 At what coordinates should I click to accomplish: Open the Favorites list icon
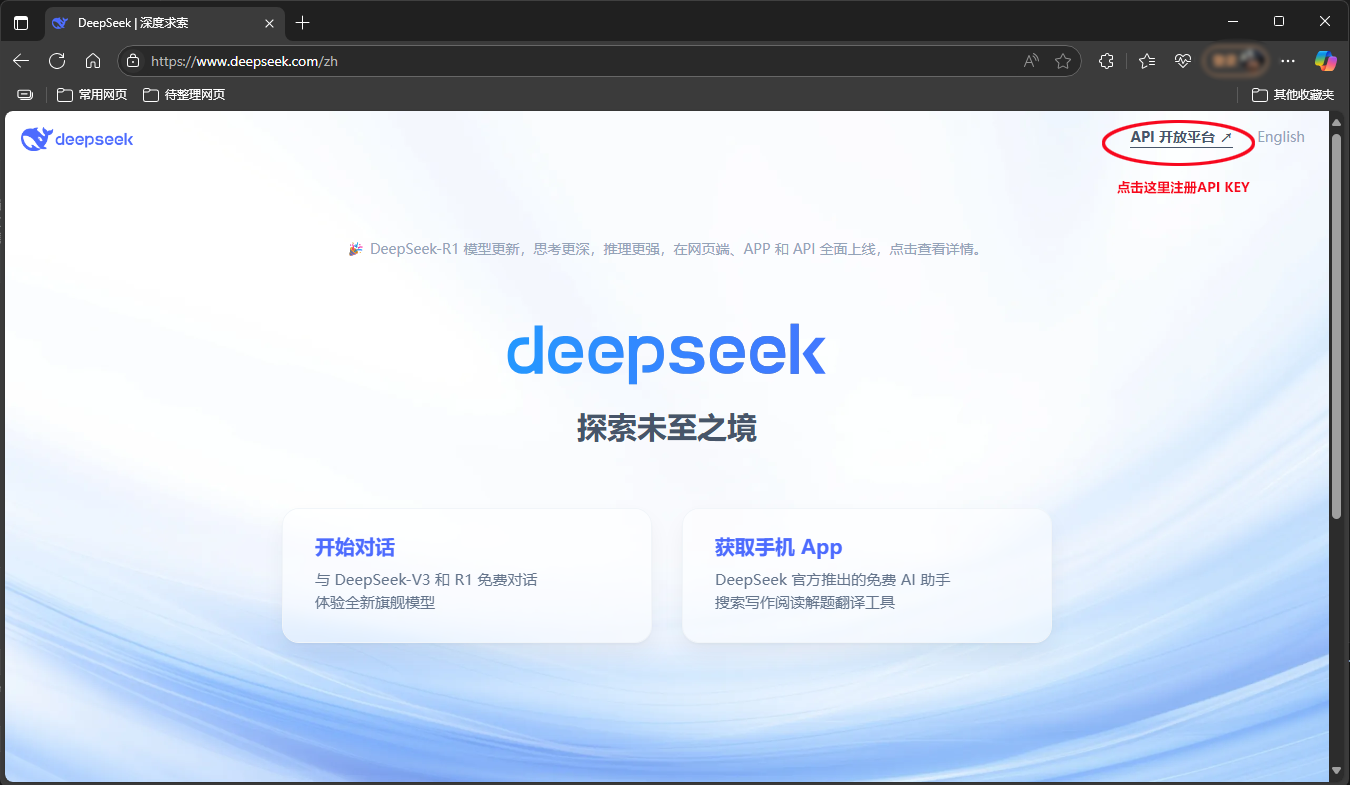(x=1147, y=61)
